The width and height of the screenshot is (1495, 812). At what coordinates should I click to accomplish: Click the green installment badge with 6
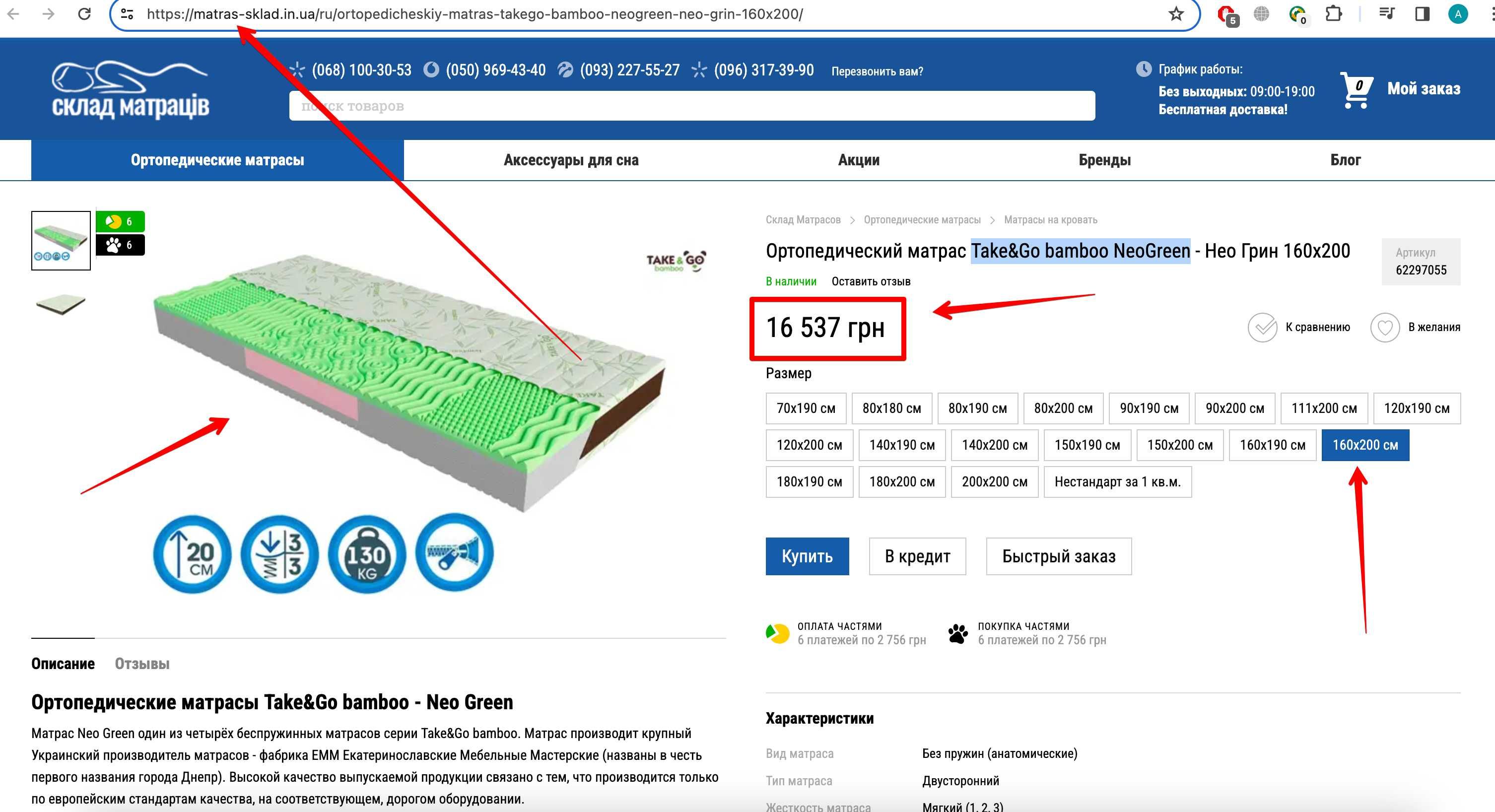tap(120, 221)
